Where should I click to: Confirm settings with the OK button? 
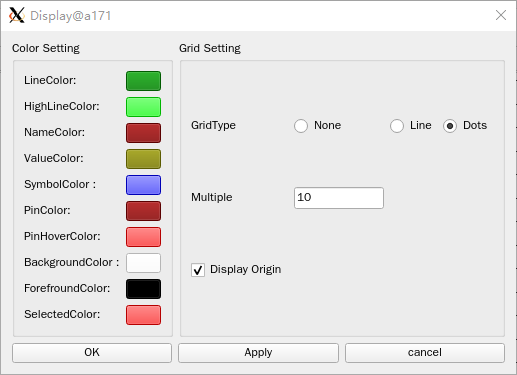[92, 353]
